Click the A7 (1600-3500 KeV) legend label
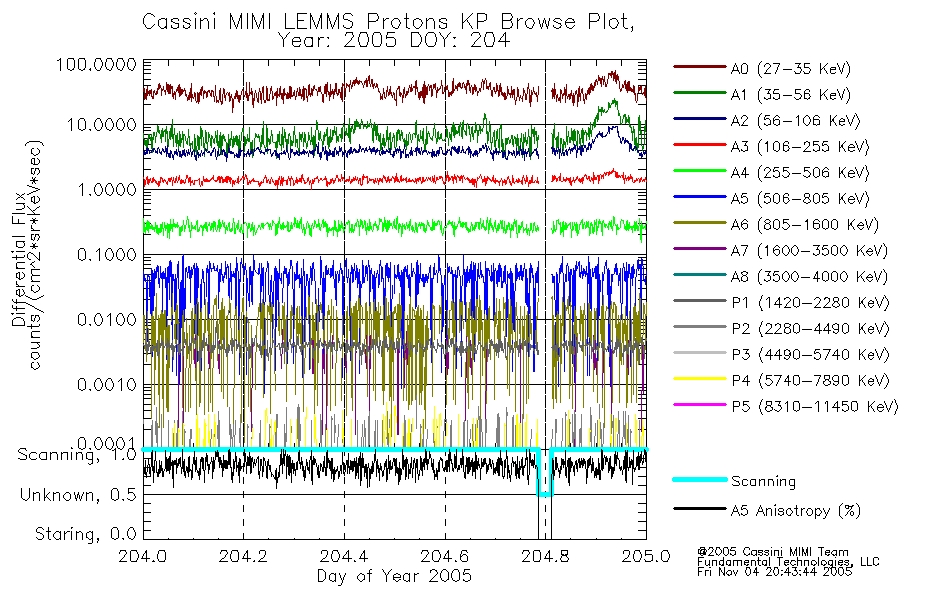Screen dimensions: 950x600 809,251
